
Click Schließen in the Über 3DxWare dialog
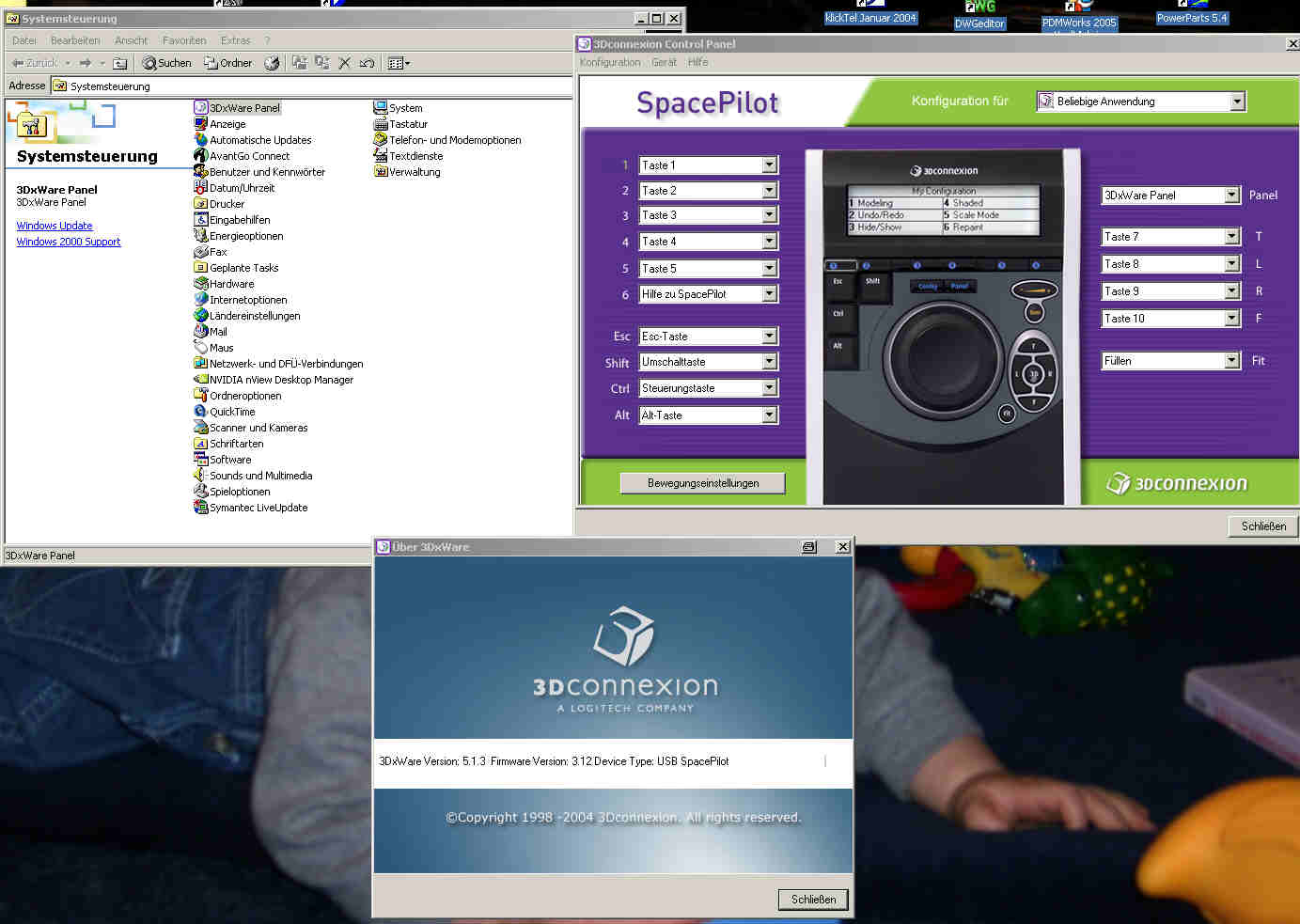click(x=813, y=900)
